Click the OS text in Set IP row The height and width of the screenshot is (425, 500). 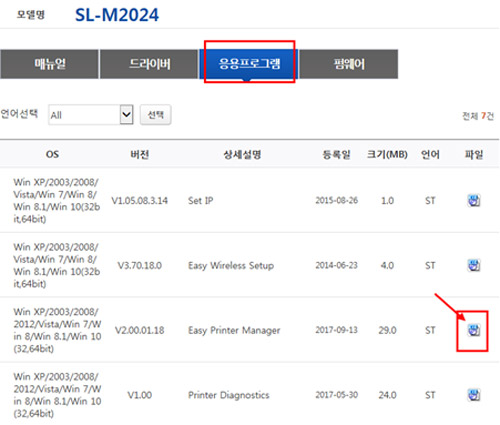56,200
